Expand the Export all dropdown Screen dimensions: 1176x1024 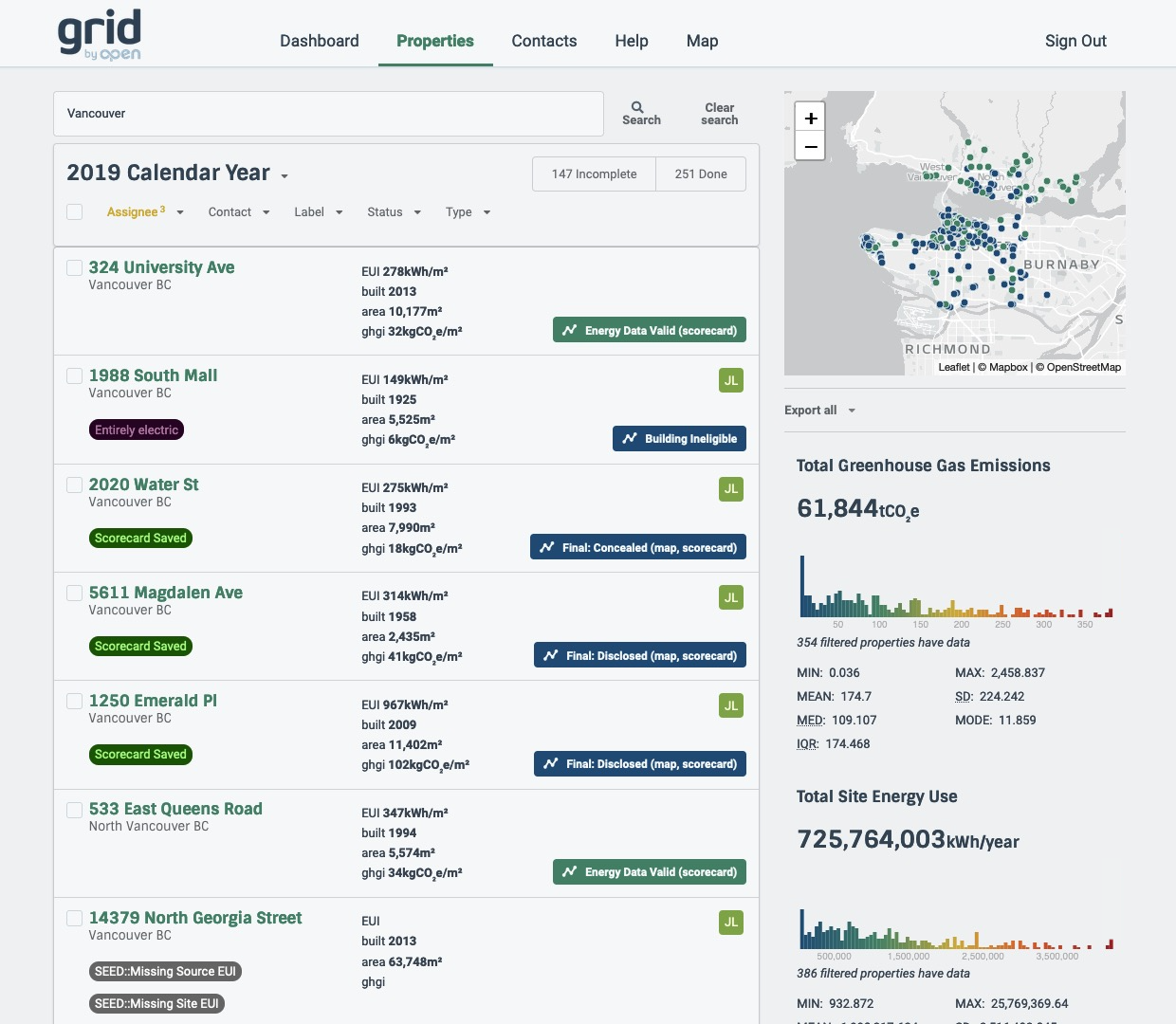coord(818,410)
